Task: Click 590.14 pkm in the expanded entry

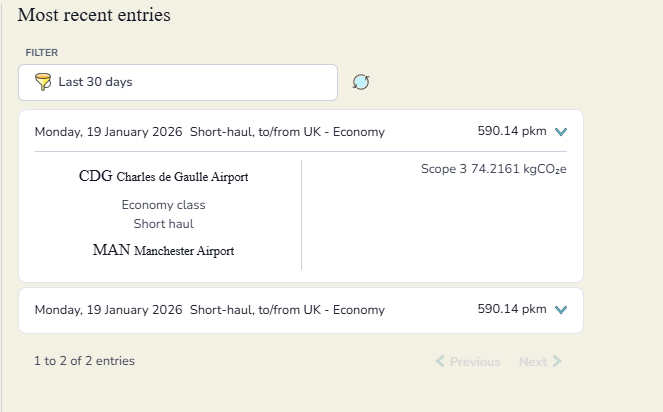Action: coord(511,132)
